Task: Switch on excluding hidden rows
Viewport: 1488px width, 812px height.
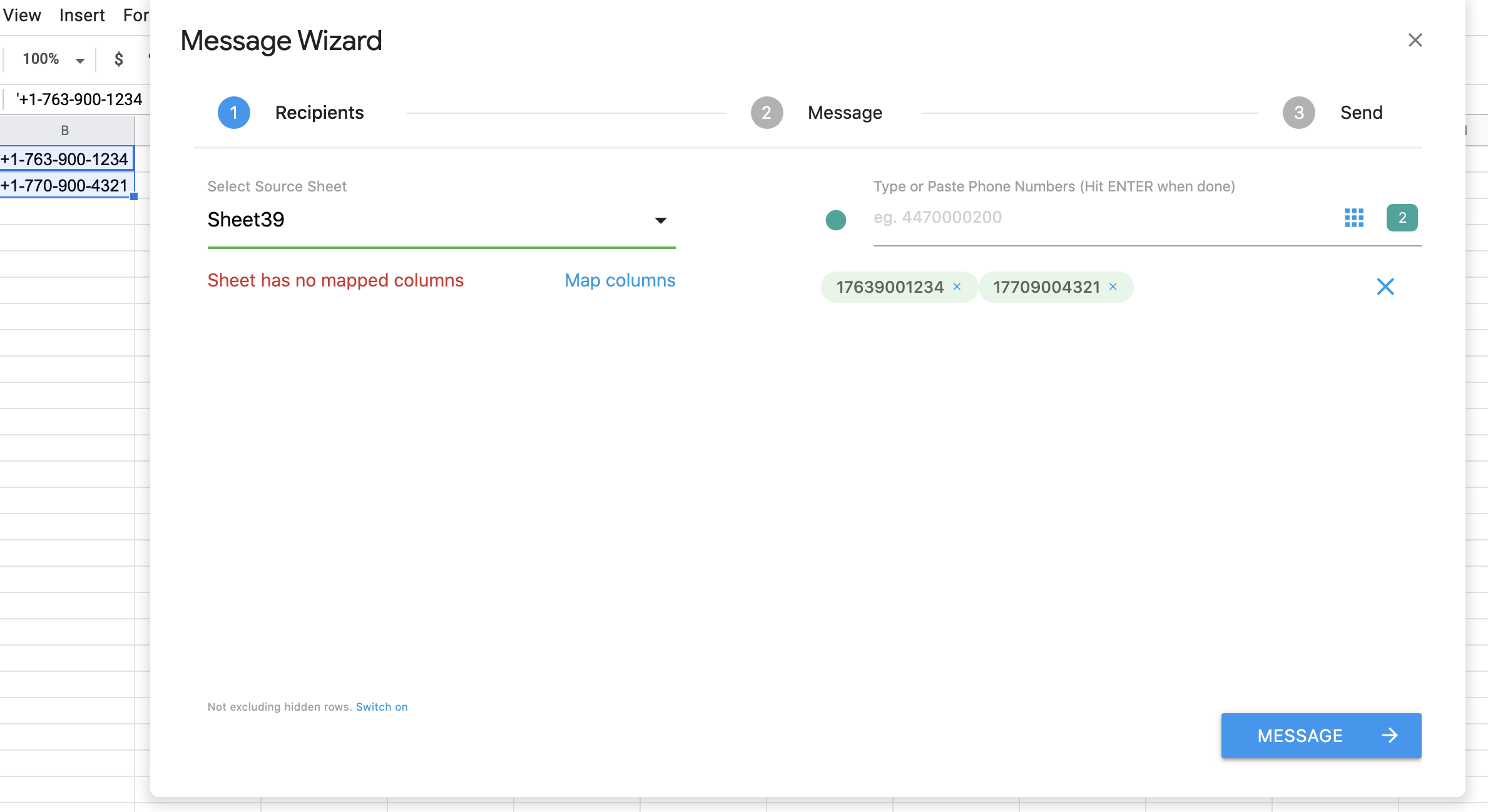Action: (382, 706)
